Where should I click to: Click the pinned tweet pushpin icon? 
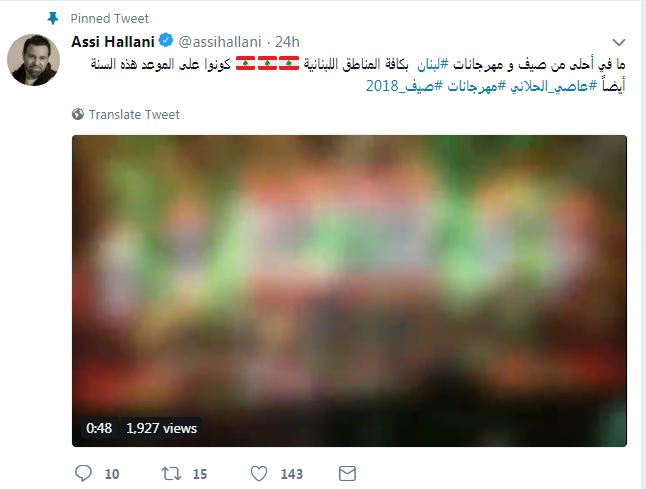tap(53, 18)
